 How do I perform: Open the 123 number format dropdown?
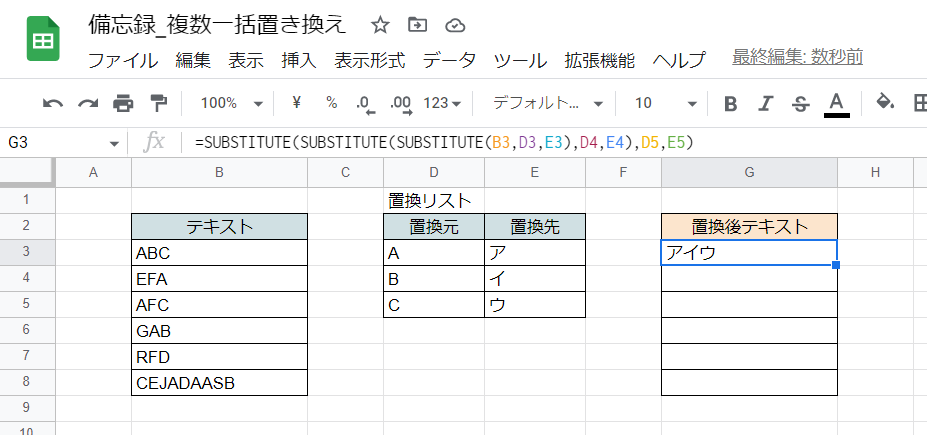click(442, 103)
